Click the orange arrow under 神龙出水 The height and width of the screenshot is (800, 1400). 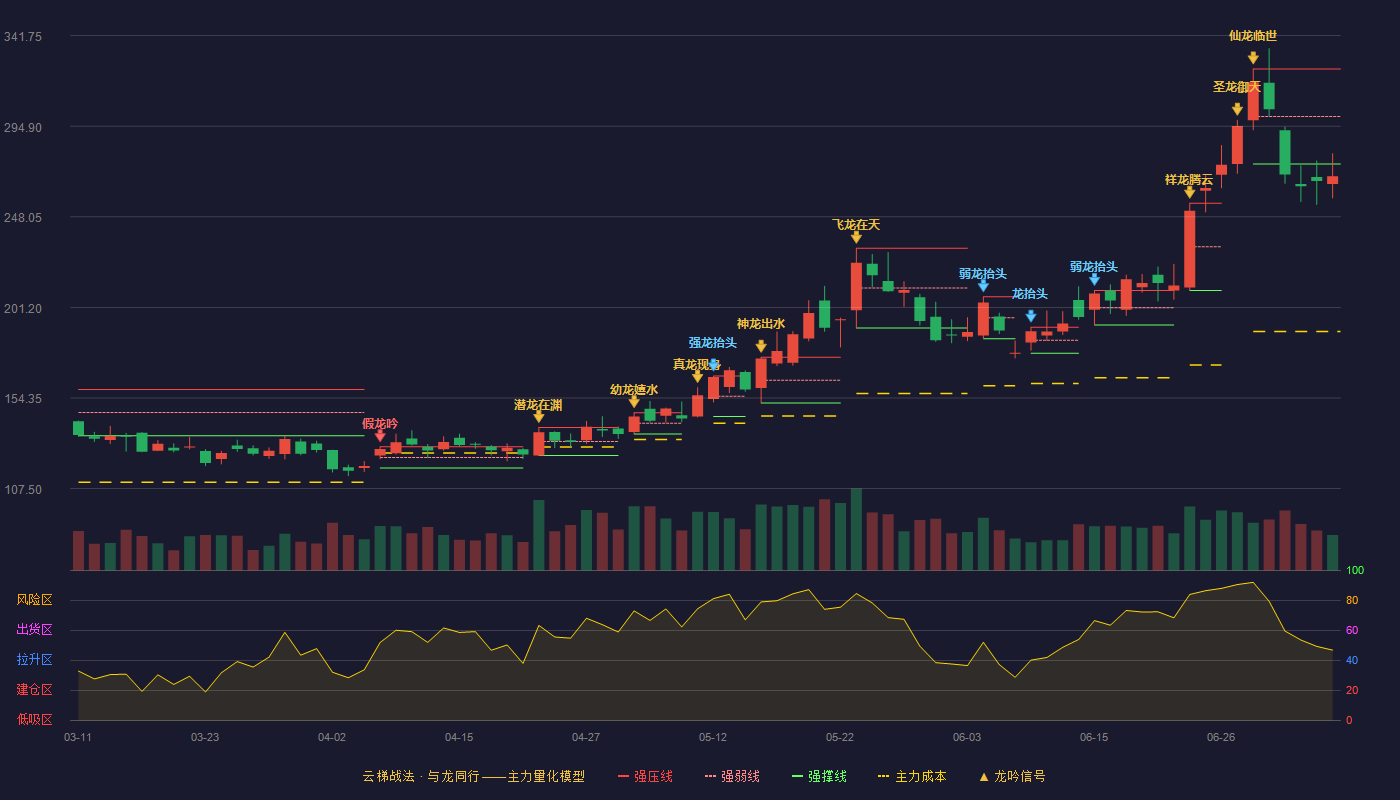(x=761, y=347)
